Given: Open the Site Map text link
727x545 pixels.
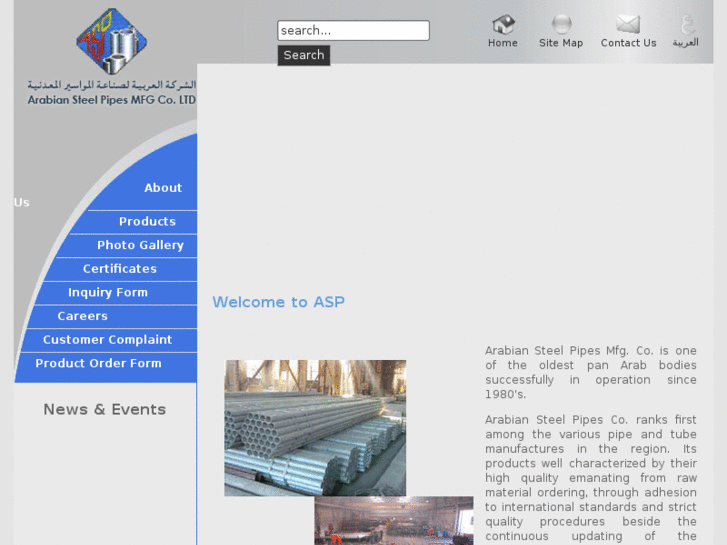Looking at the screenshot, I should (561, 43).
